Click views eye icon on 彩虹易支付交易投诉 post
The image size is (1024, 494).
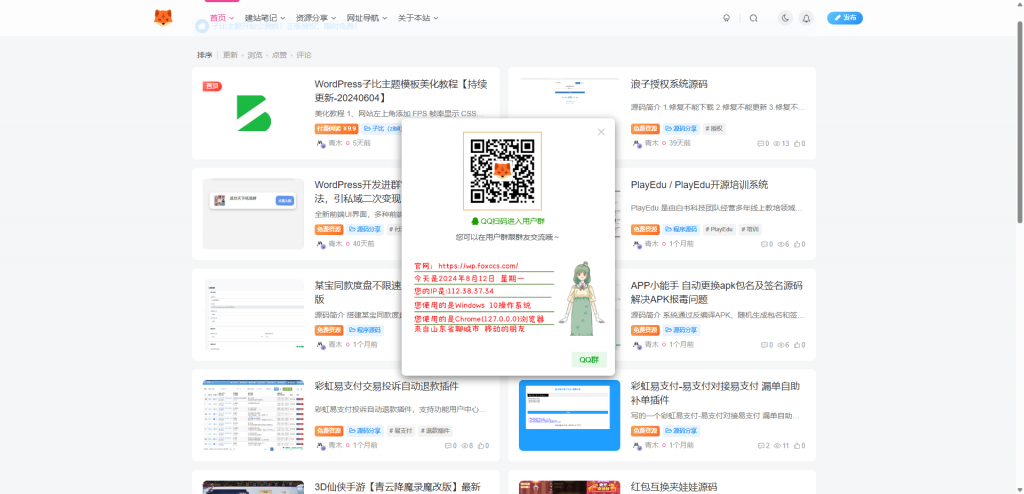464,445
